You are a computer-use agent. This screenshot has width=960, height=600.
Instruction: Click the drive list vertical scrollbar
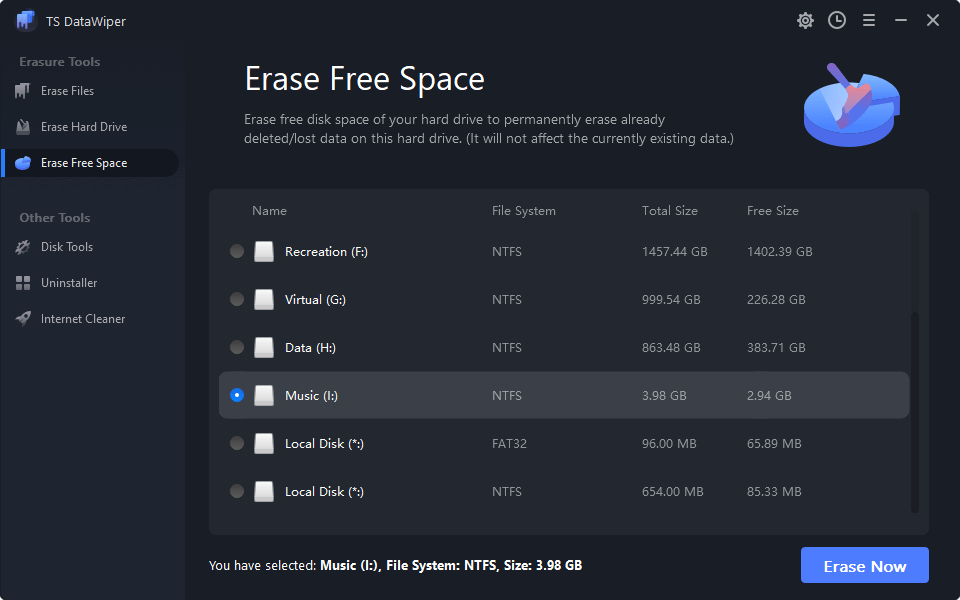click(x=915, y=410)
